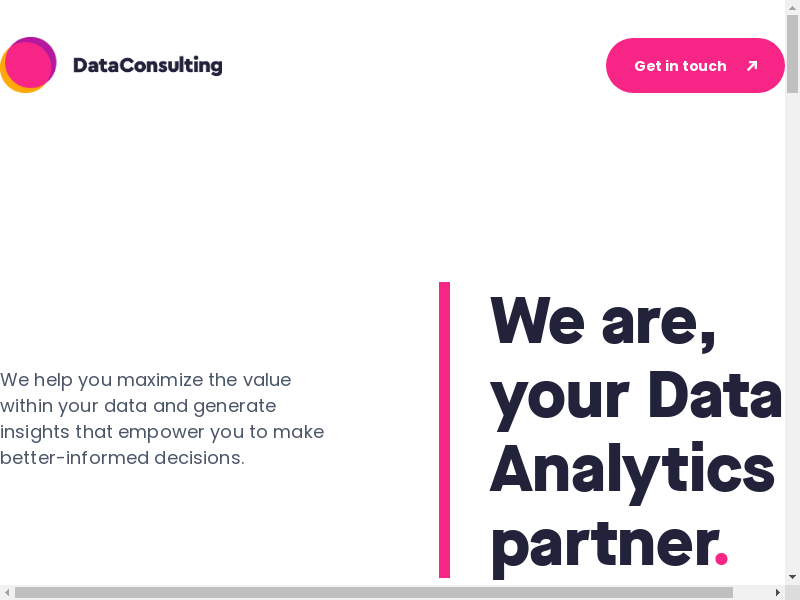Screen dimensions: 800x600
Task: Click the vertical scrollbar down arrow
Action: (x=792, y=577)
